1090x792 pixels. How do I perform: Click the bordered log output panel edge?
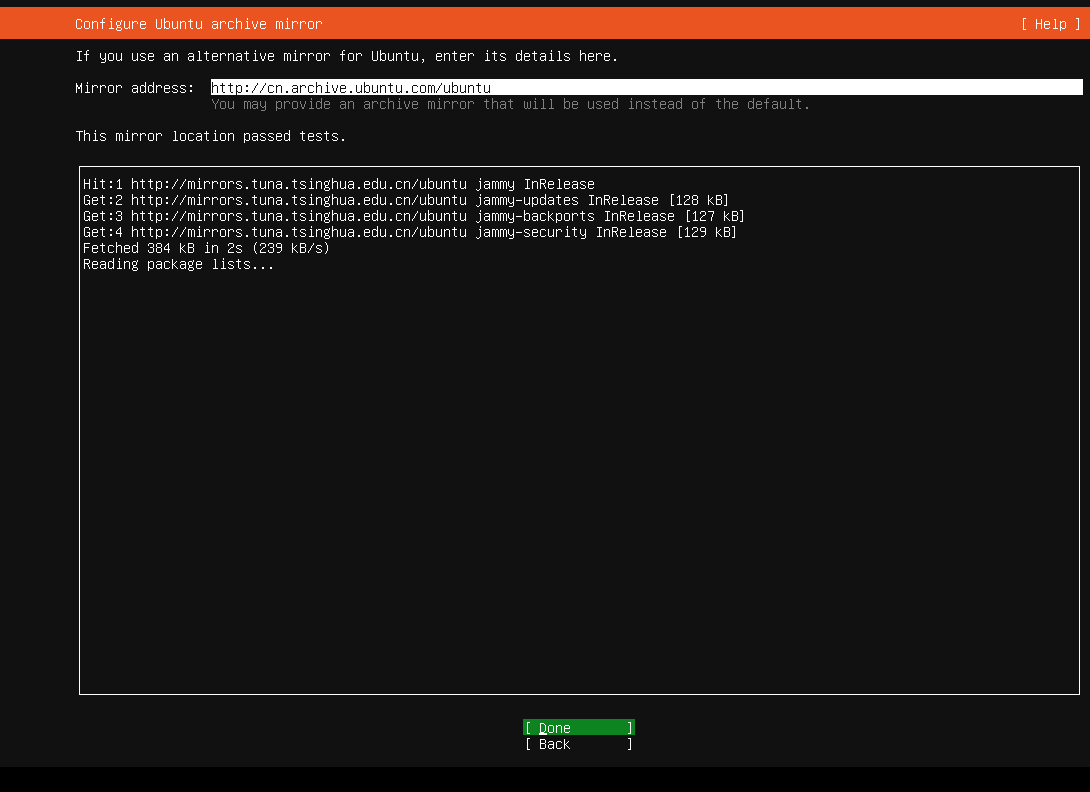click(x=80, y=430)
